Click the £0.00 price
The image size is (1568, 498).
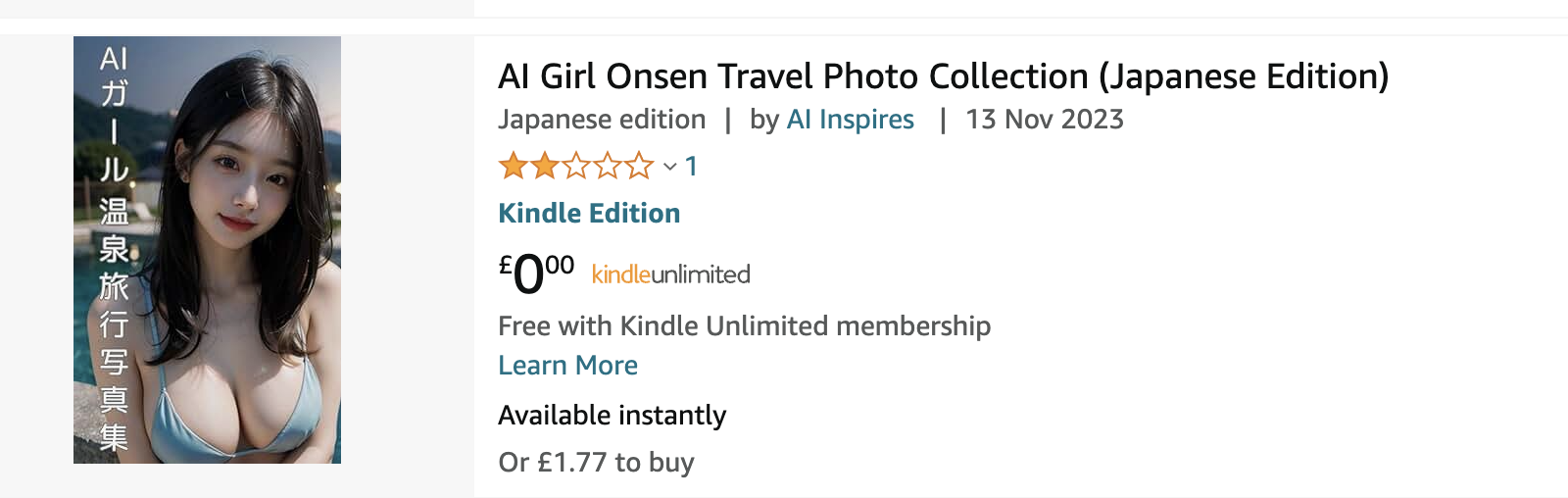pos(536,274)
